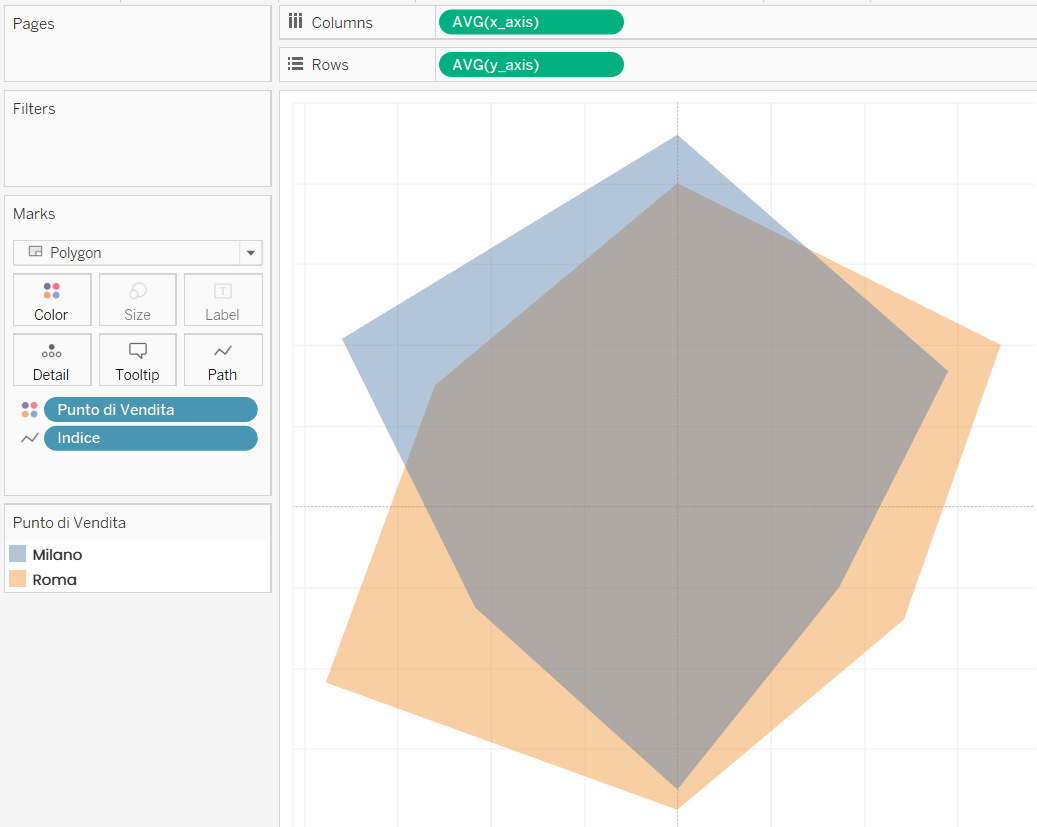Click the Milano color swatch in the legend

click(19, 554)
